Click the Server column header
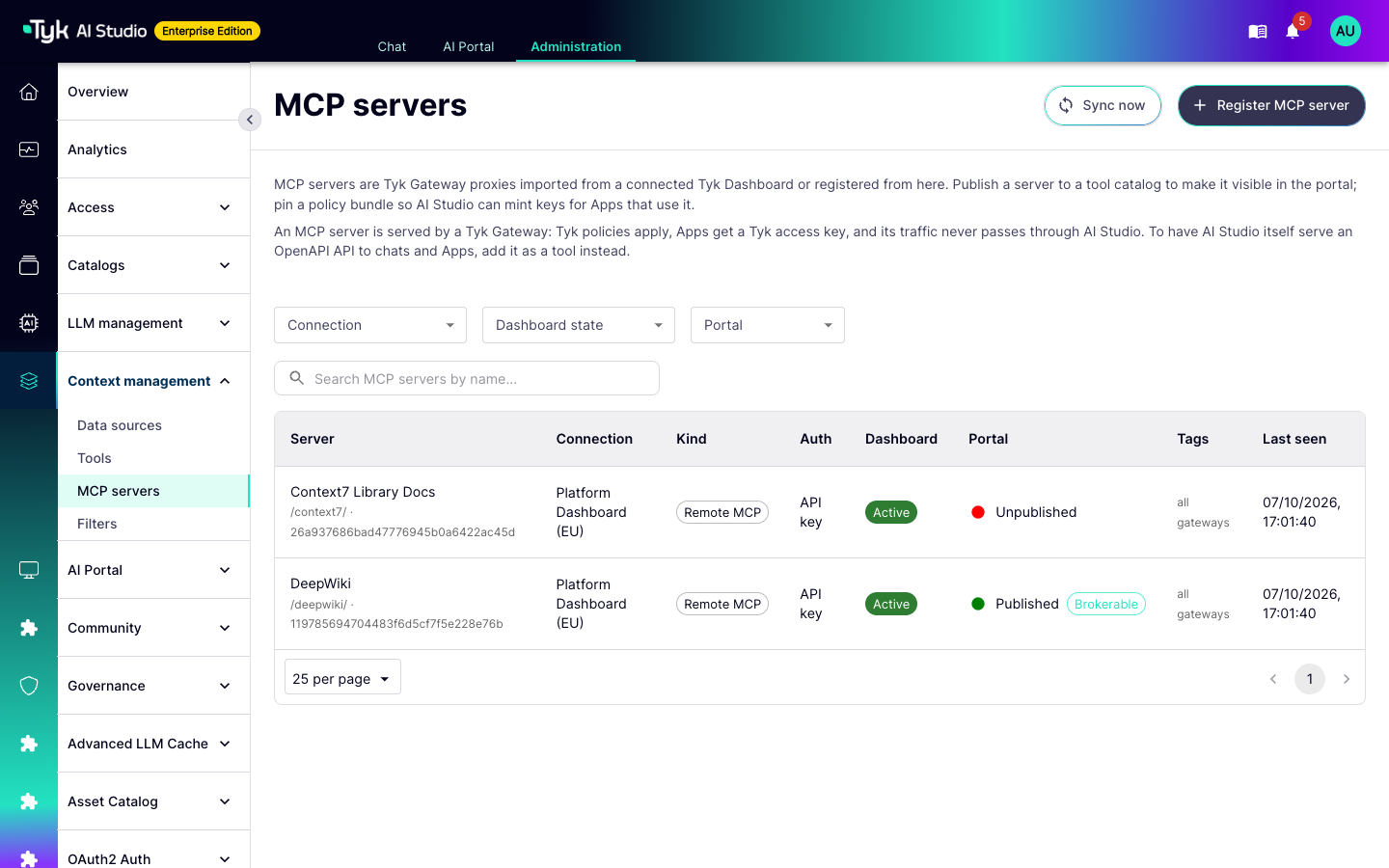Image resolution: width=1389 pixels, height=868 pixels. click(313, 439)
